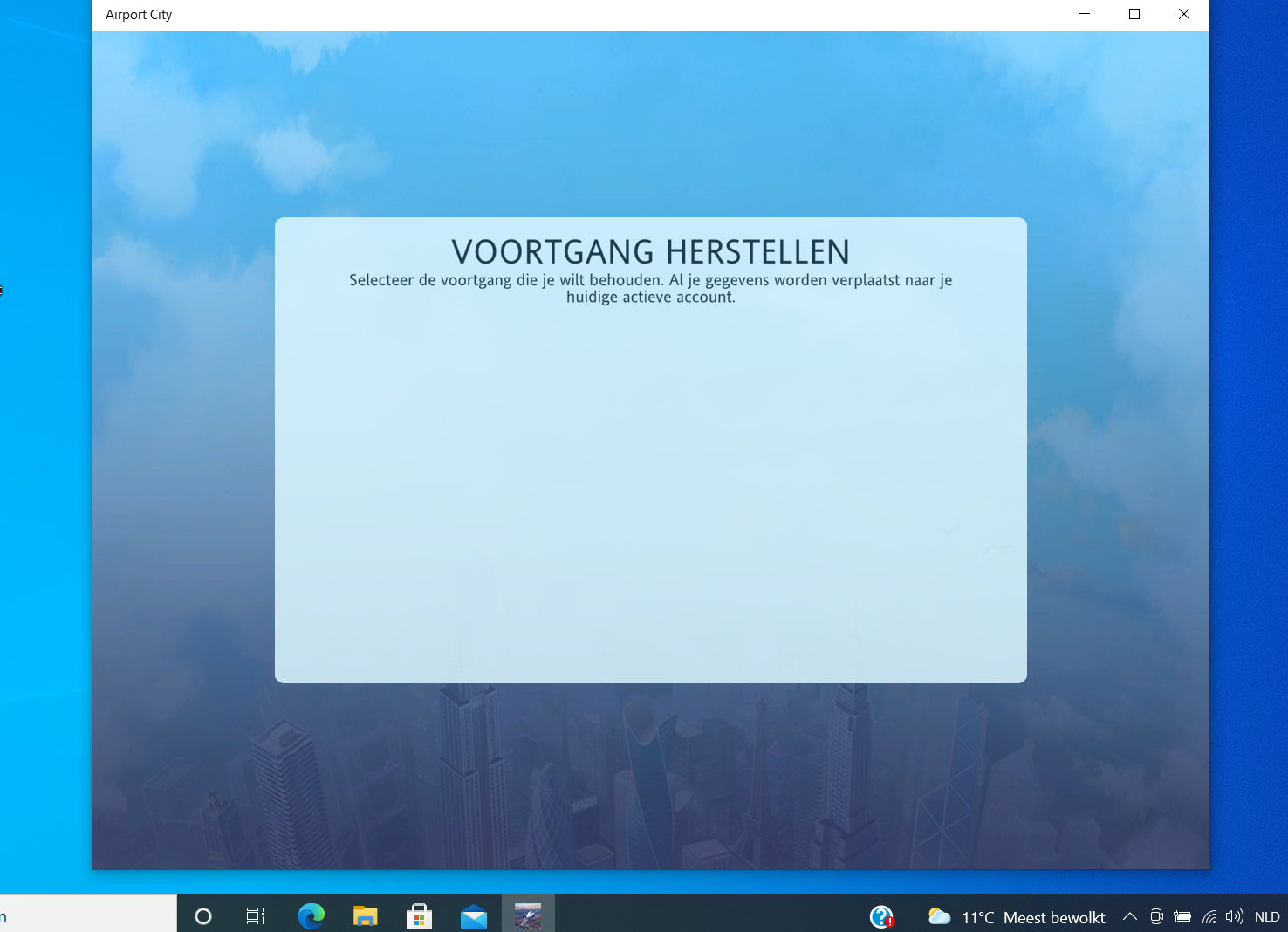The width and height of the screenshot is (1288, 932).
Task: Open the Mail app from the taskbar
Action: pos(474,917)
